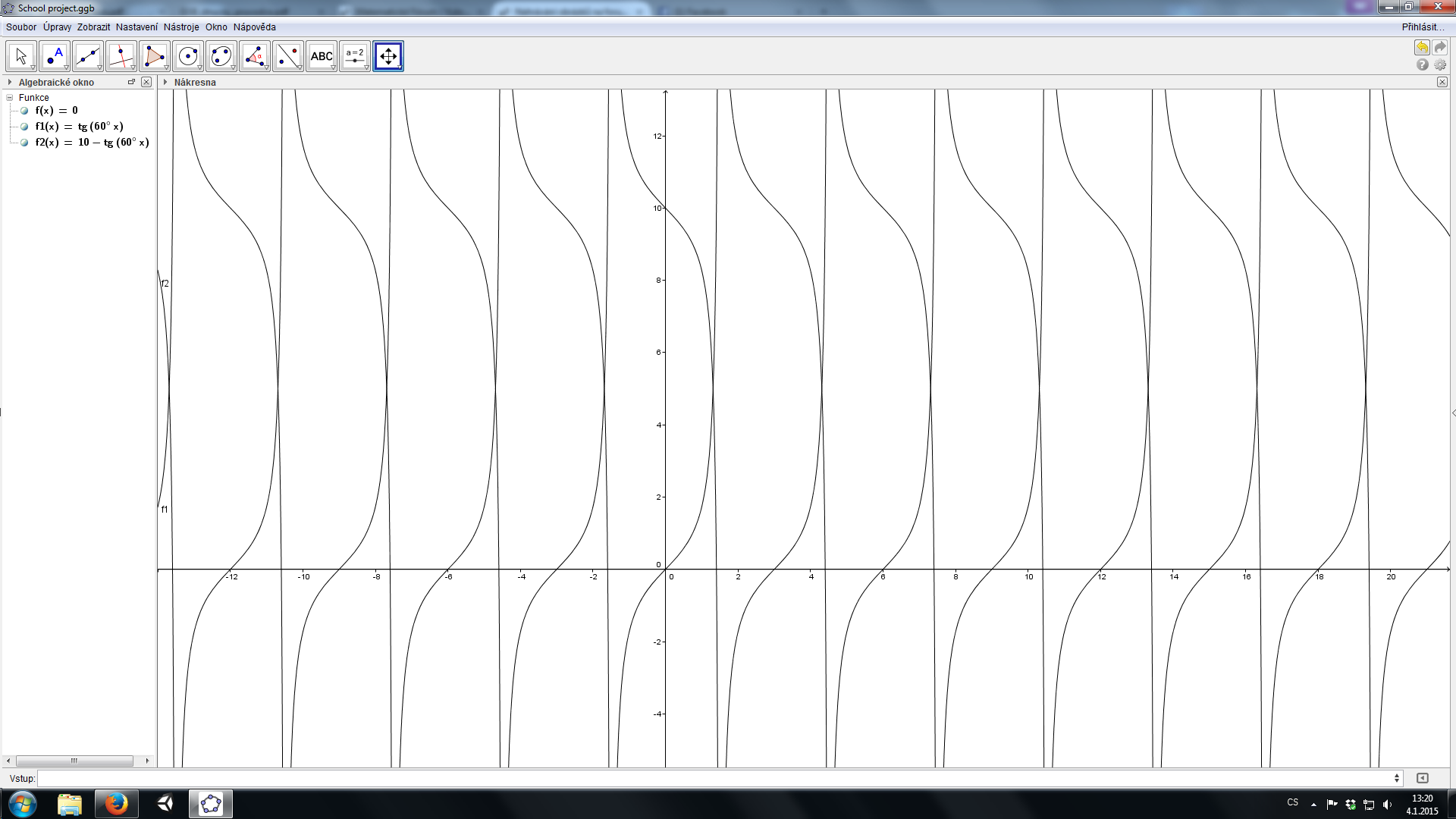Click the Action Center flag tray icon
The width and height of the screenshot is (1456, 819).
(1332, 805)
